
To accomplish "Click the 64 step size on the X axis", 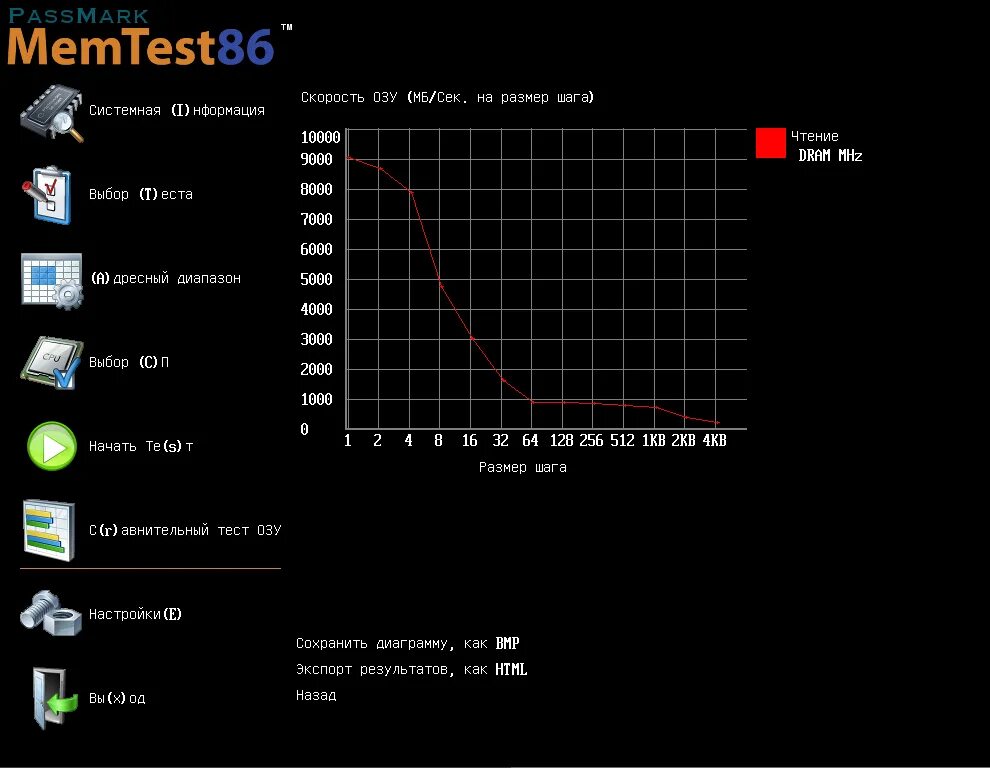I will 530,440.
